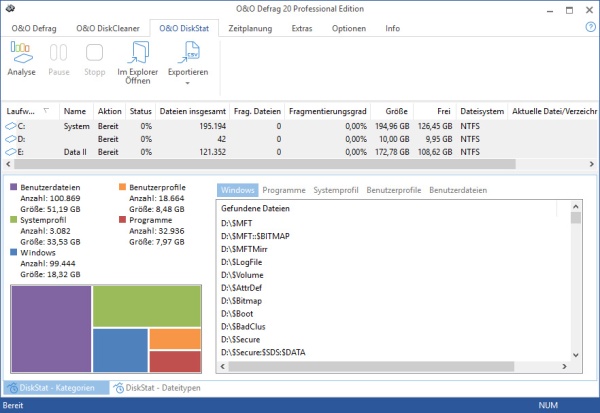The width and height of the screenshot is (600, 413).
Task: Click the red Programme legend swatch
Action: tap(122, 219)
